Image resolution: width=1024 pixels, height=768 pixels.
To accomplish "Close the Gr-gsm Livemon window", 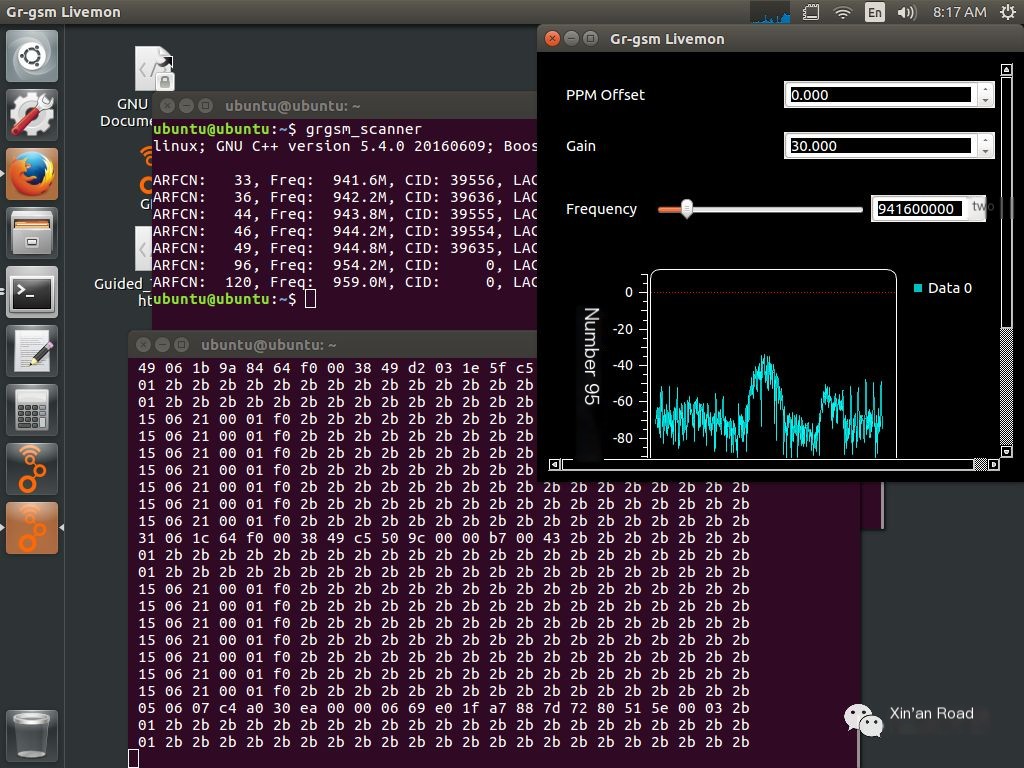I will (552, 39).
